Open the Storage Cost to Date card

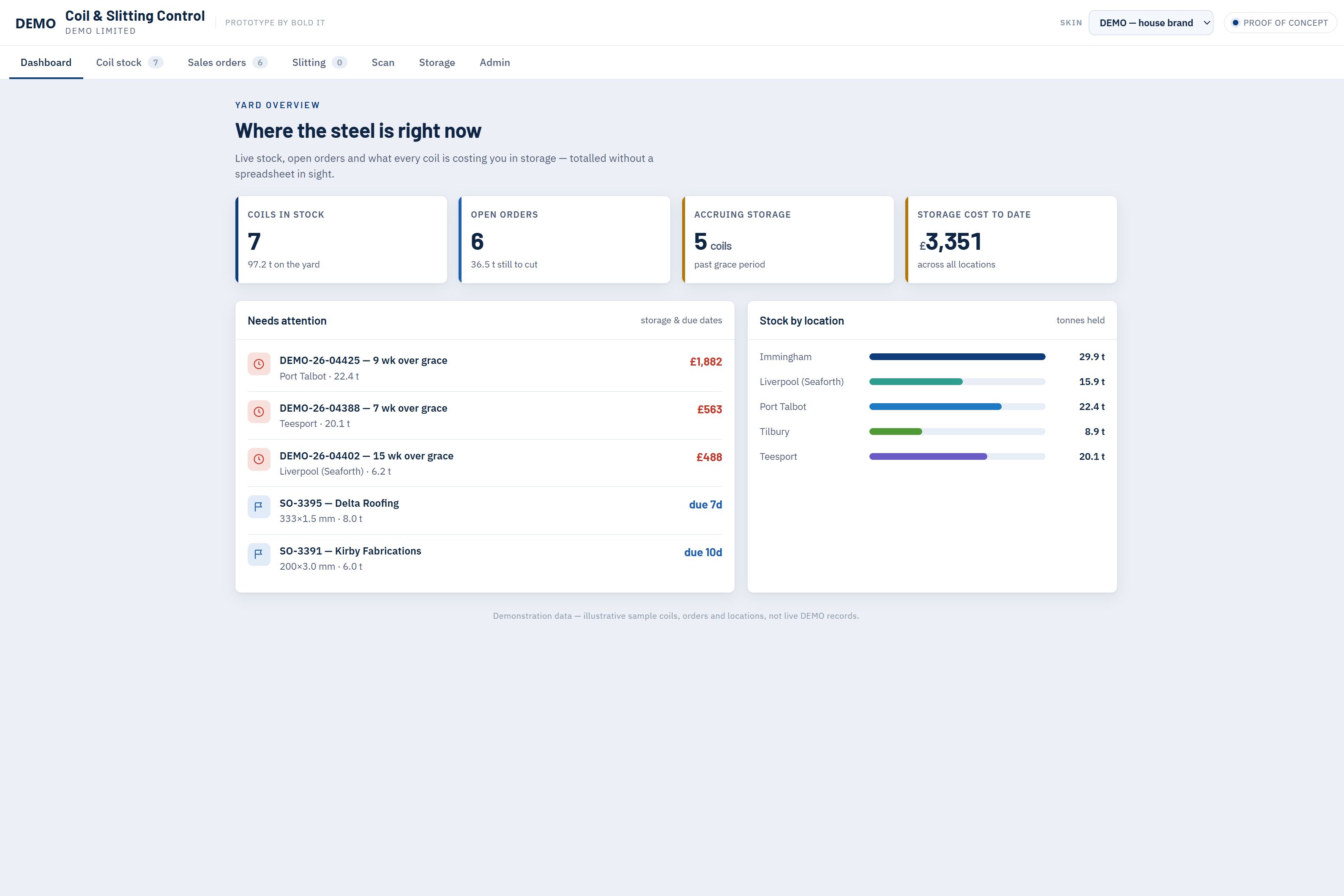(1011, 240)
